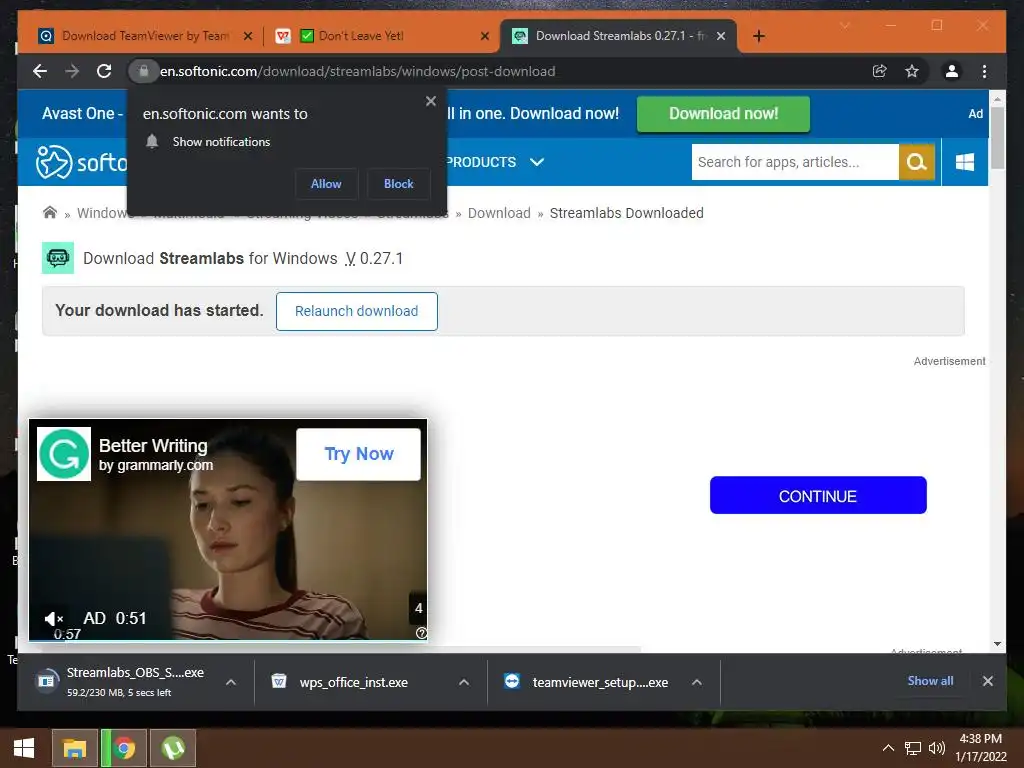1024x768 pixels.
Task: Click Relaunch download button
Action: [x=357, y=312]
